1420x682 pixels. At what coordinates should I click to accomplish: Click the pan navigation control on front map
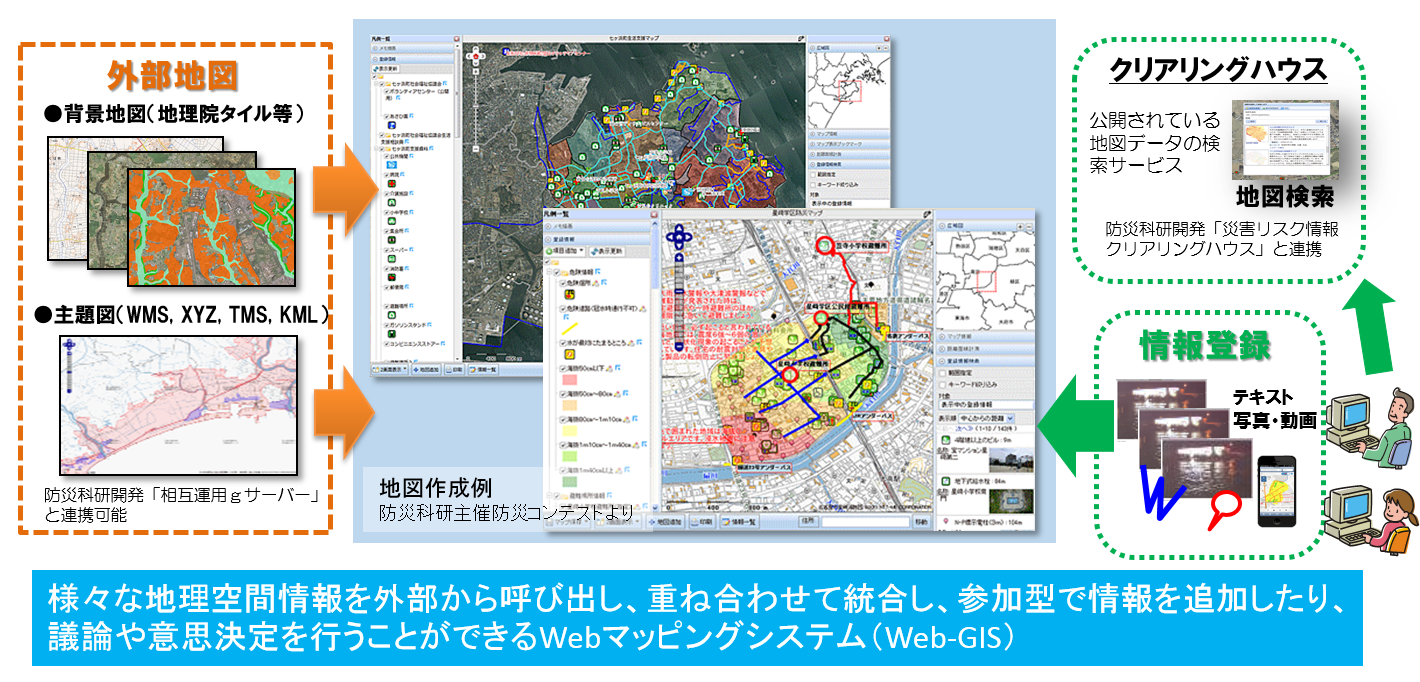click(681, 239)
